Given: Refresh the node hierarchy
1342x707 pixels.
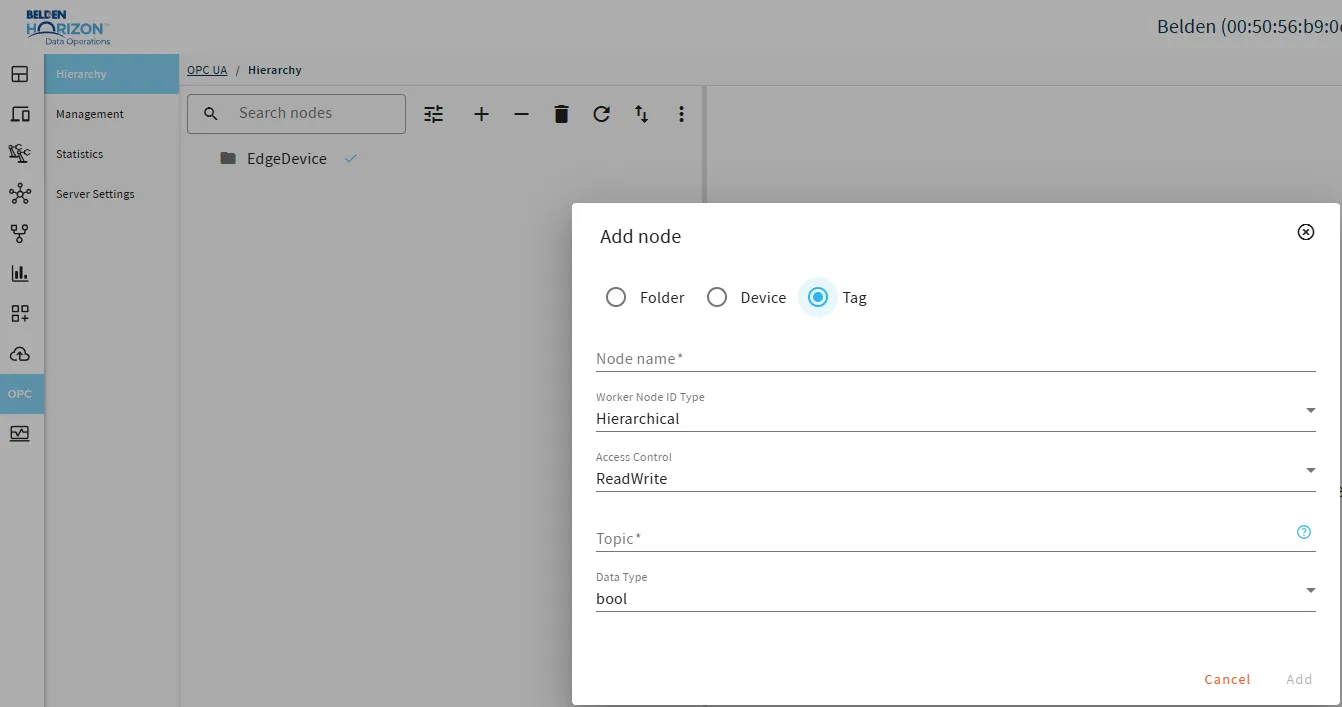Looking at the screenshot, I should tap(601, 114).
